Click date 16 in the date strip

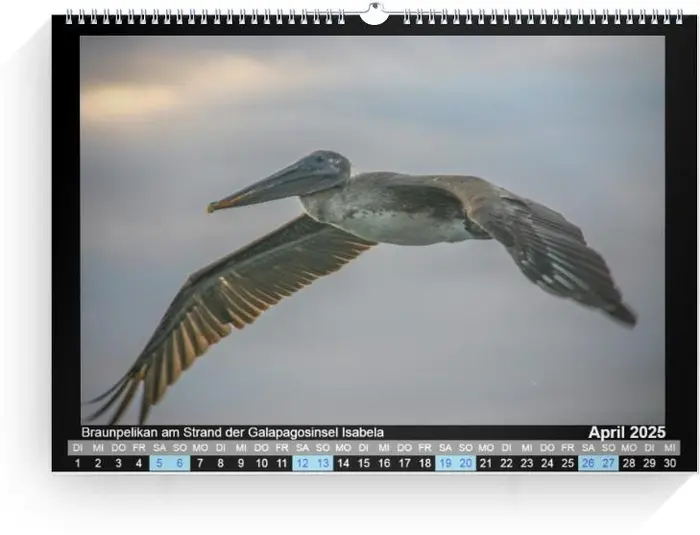(384, 463)
